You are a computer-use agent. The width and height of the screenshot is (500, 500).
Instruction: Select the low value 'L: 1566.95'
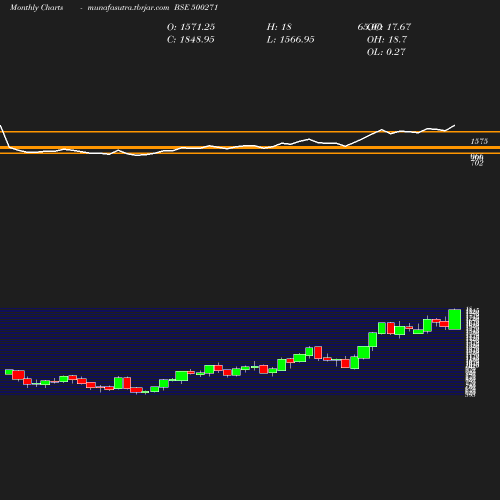[x=290, y=39]
